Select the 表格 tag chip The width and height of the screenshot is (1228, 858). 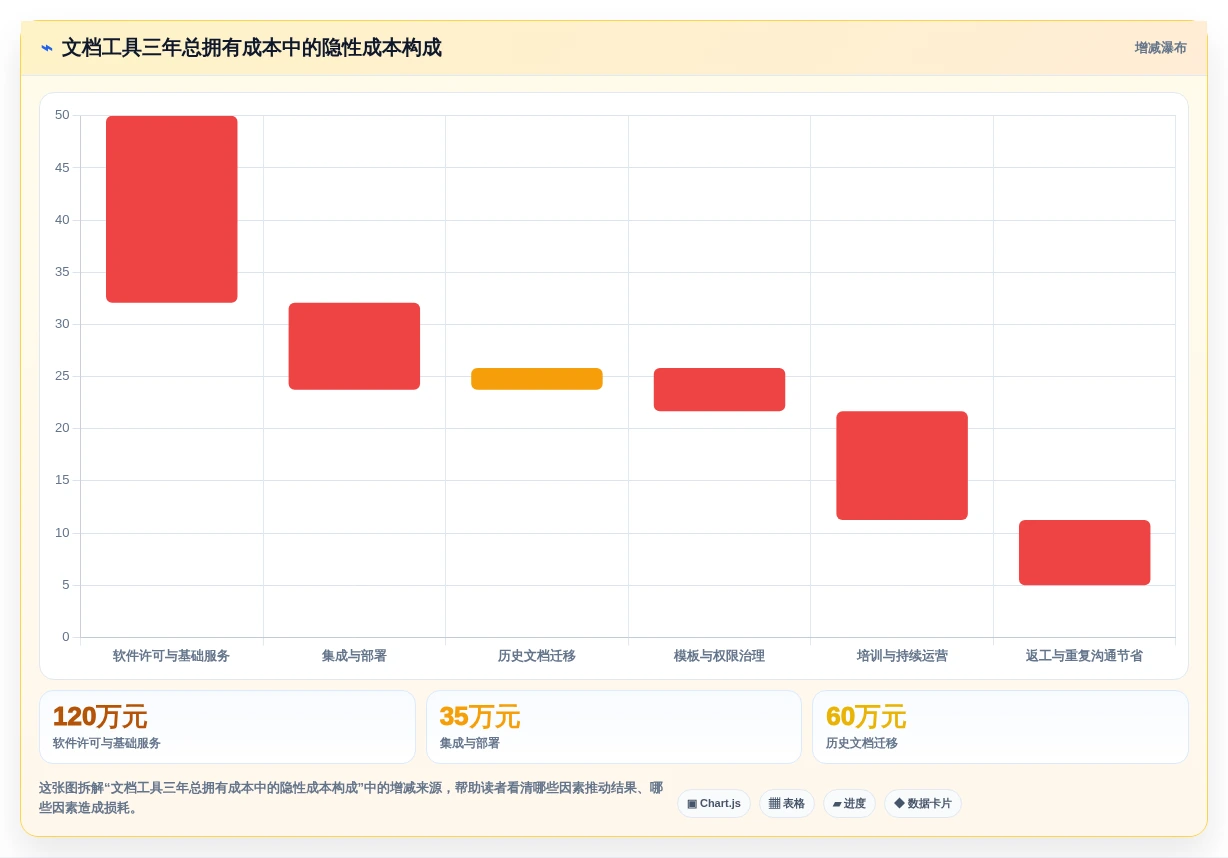[787, 804]
